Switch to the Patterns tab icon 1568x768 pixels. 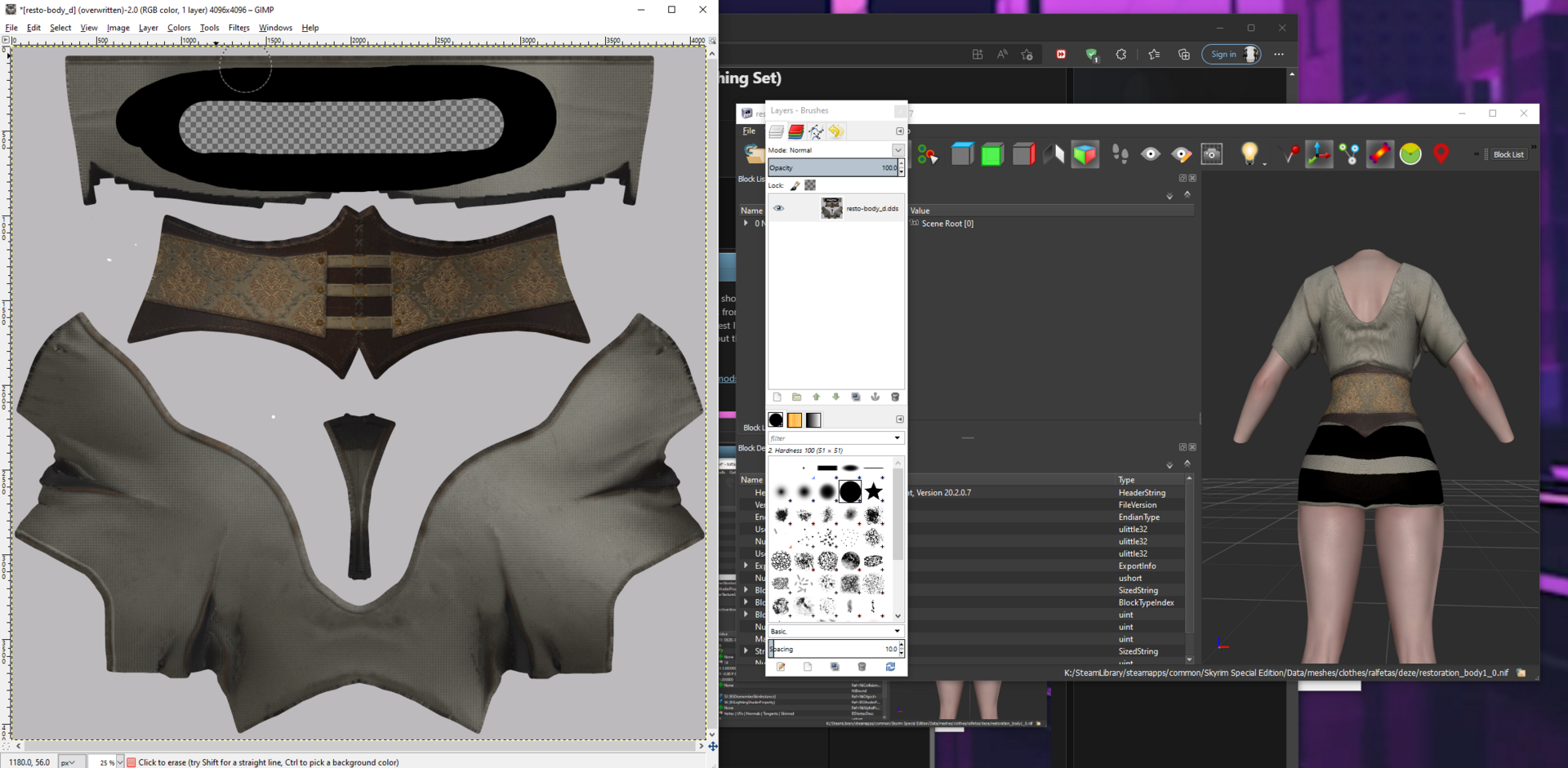(795, 420)
